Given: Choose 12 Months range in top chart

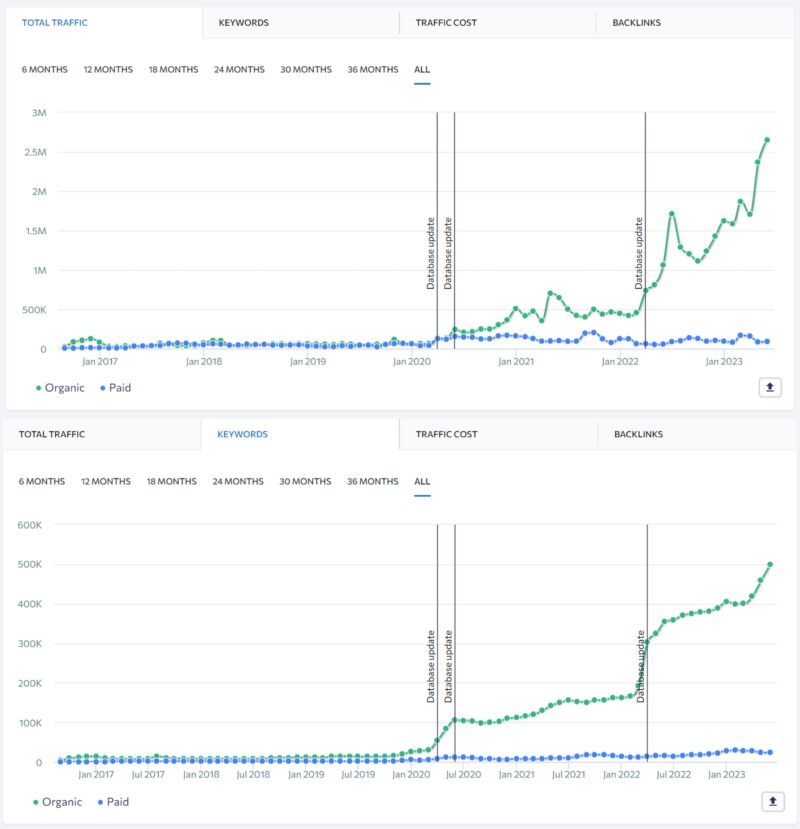Looking at the screenshot, I should 108,70.
